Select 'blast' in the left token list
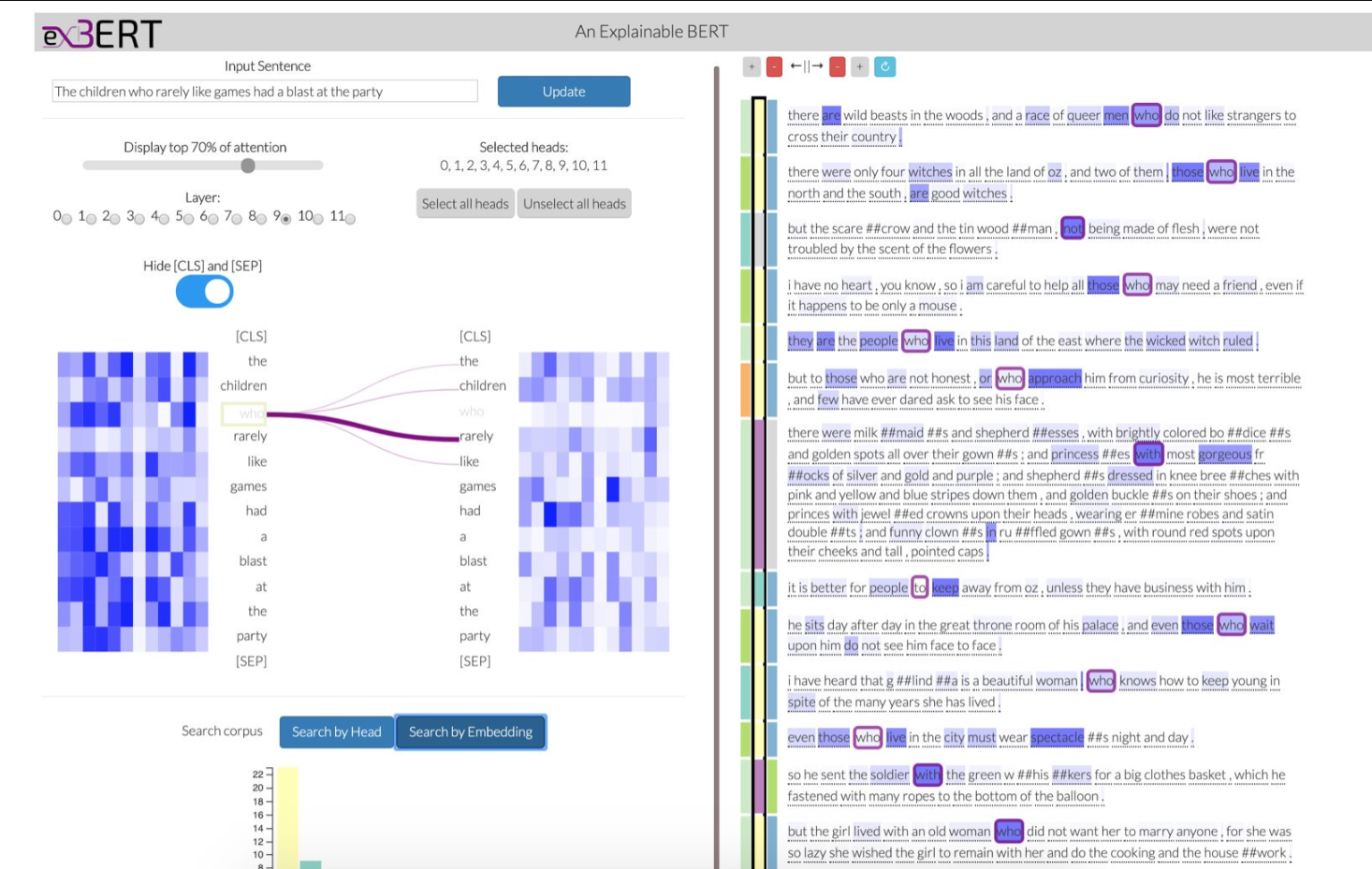Screen dimensions: 1372x869 [253, 561]
